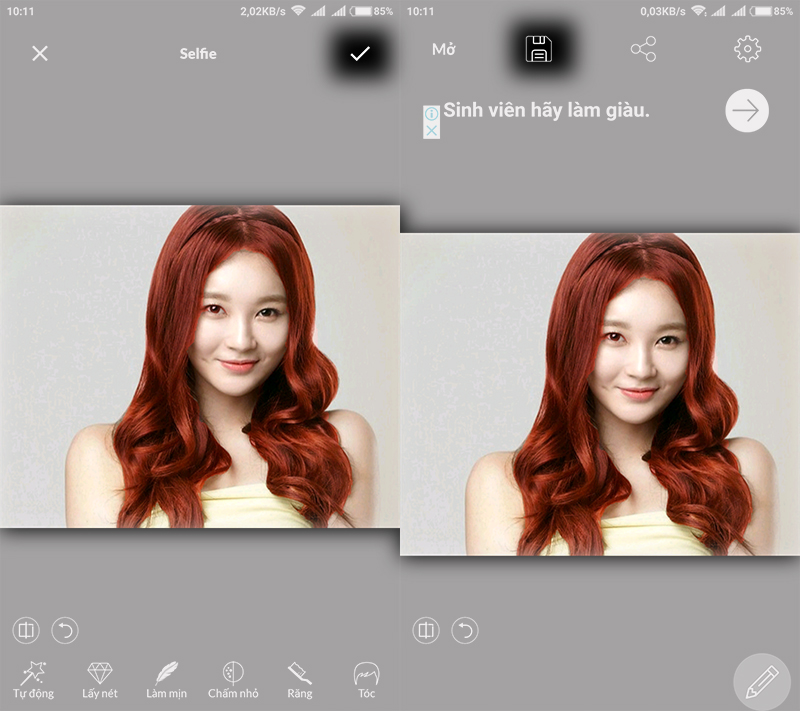Click the Selfie title on left screen
Screen dimensions: 800x711
(198, 54)
